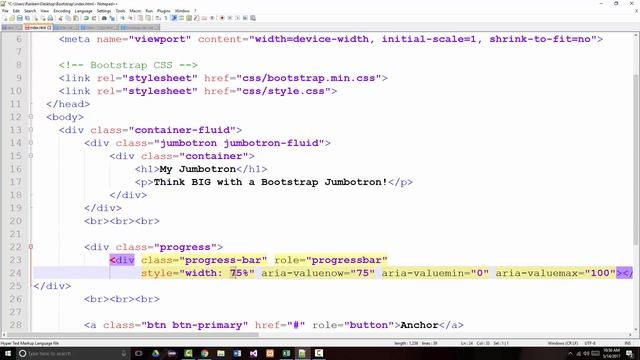The image size is (640, 360).
Task: Open Notepad++ taskbar icon
Action: coord(302,353)
